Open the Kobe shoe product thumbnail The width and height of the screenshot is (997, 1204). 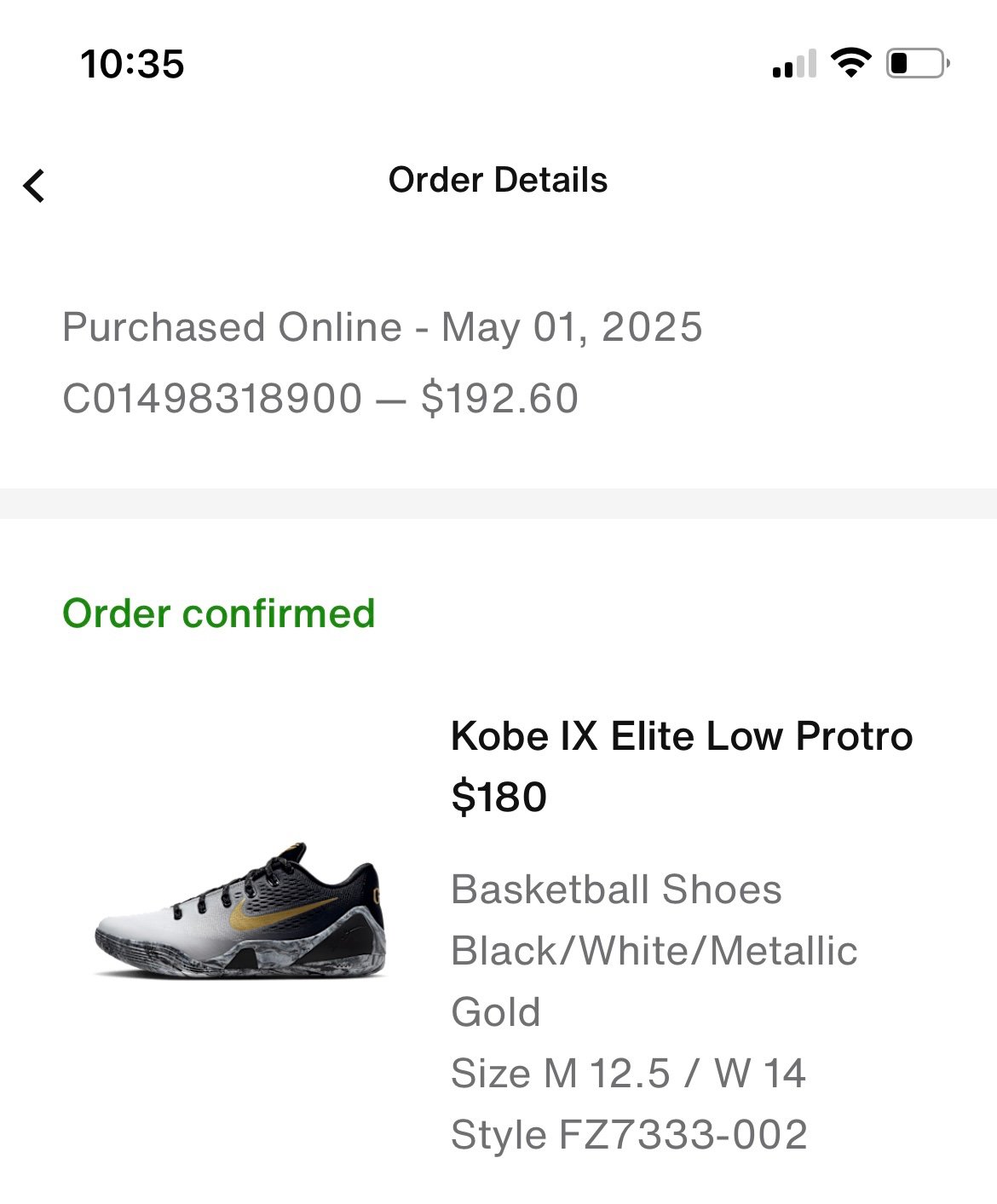click(x=241, y=911)
